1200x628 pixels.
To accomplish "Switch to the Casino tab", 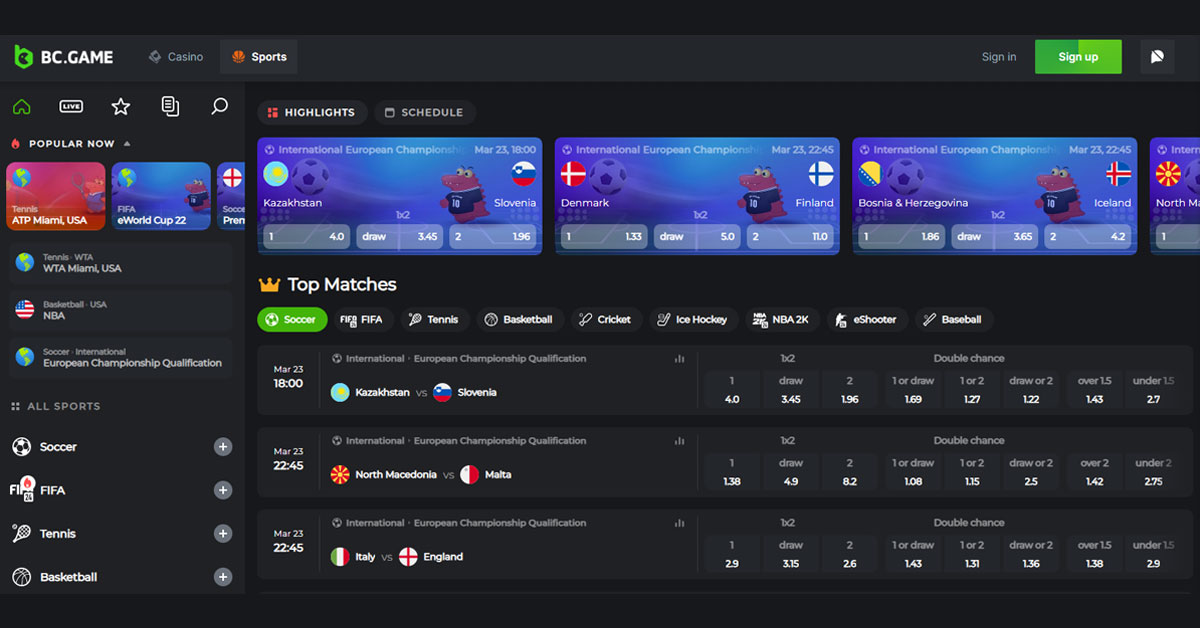I will pos(176,57).
